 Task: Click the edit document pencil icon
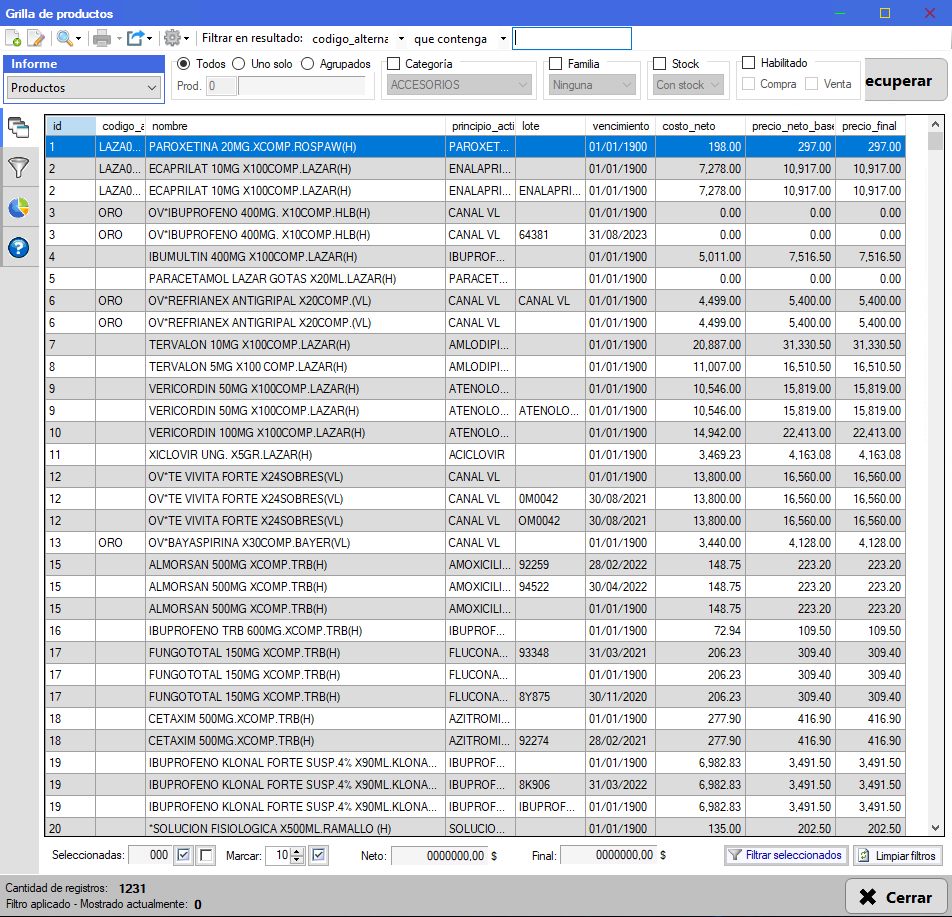click(x=36, y=38)
